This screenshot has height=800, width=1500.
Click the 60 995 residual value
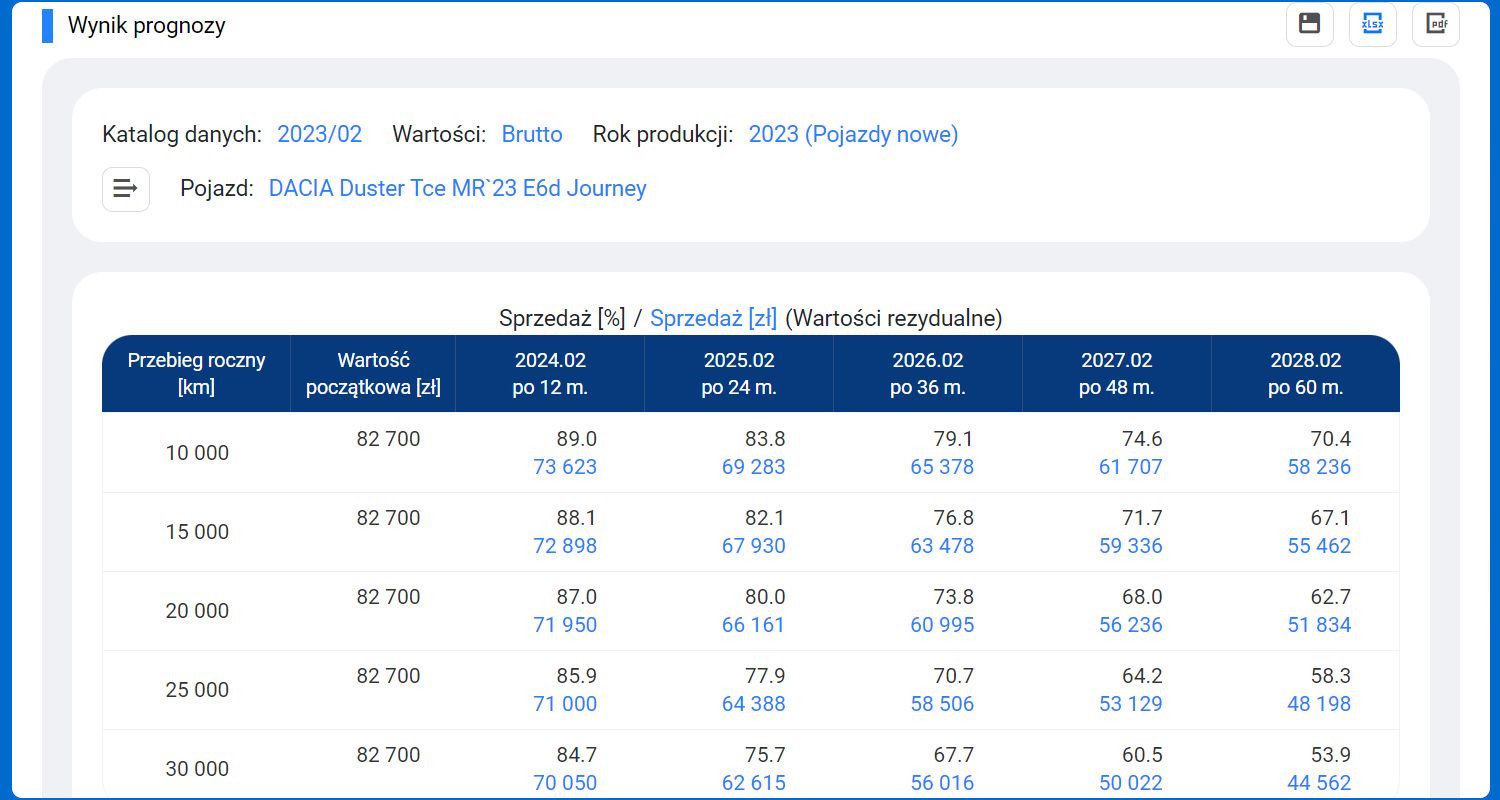pyautogui.click(x=942, y=625)
